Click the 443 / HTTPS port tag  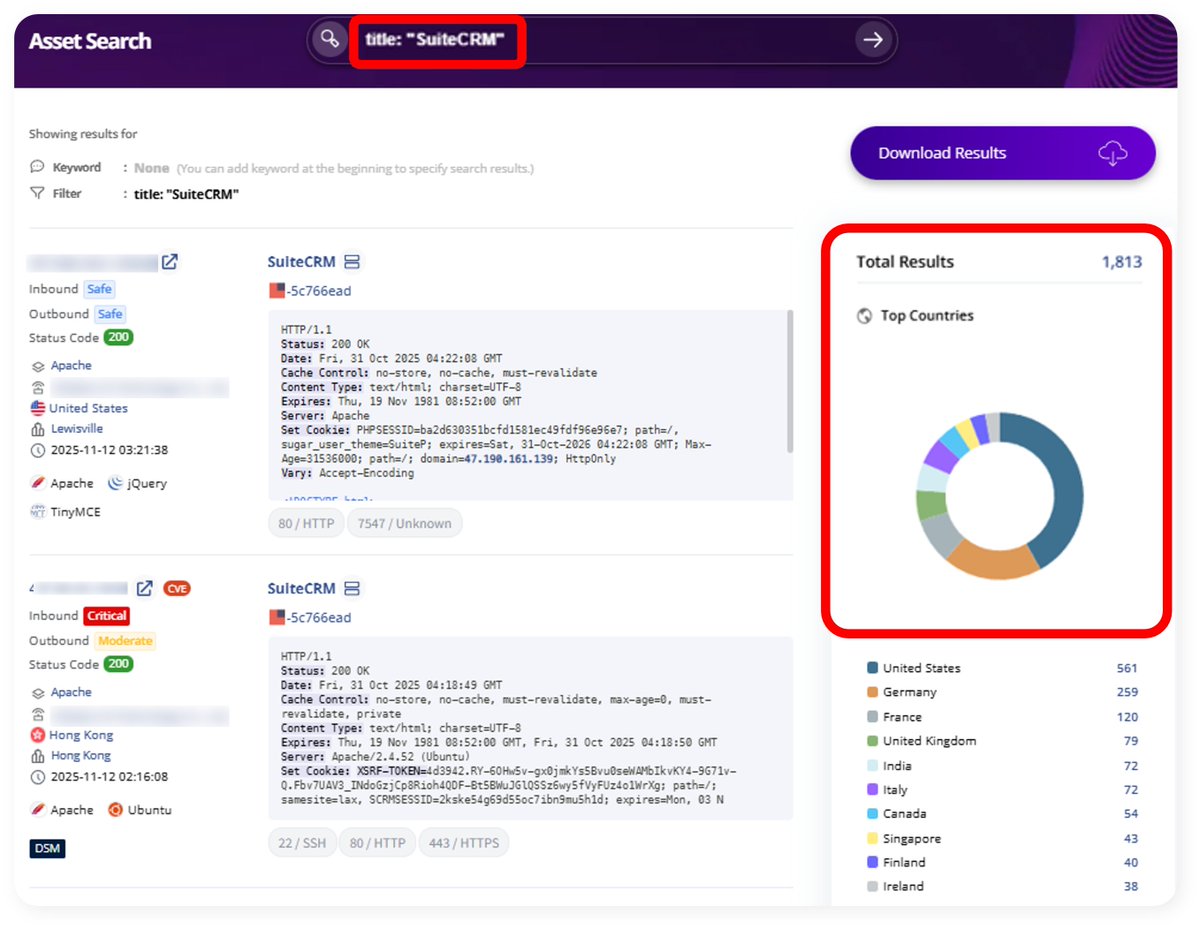pyautogui.click(x=464, y=843)
